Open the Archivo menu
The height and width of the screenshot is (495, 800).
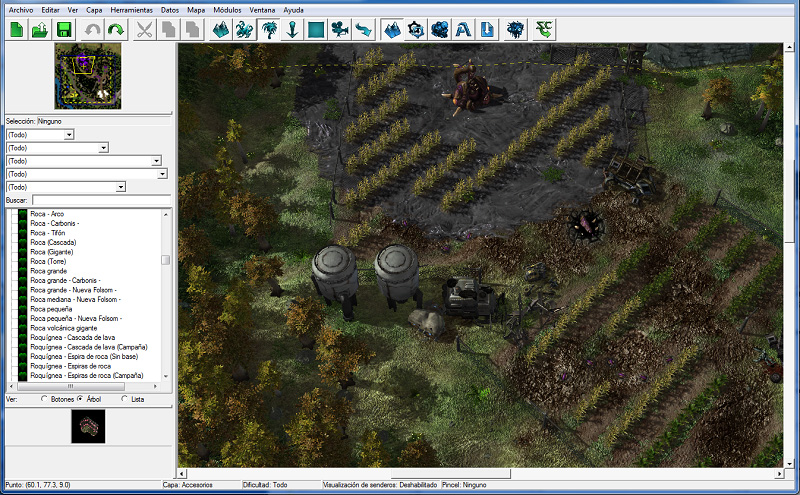[21, 10]
